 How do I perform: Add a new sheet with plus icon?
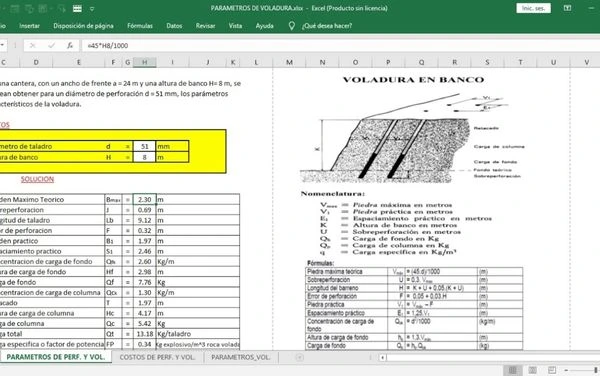pyautogui.click(x=299, y=357)
